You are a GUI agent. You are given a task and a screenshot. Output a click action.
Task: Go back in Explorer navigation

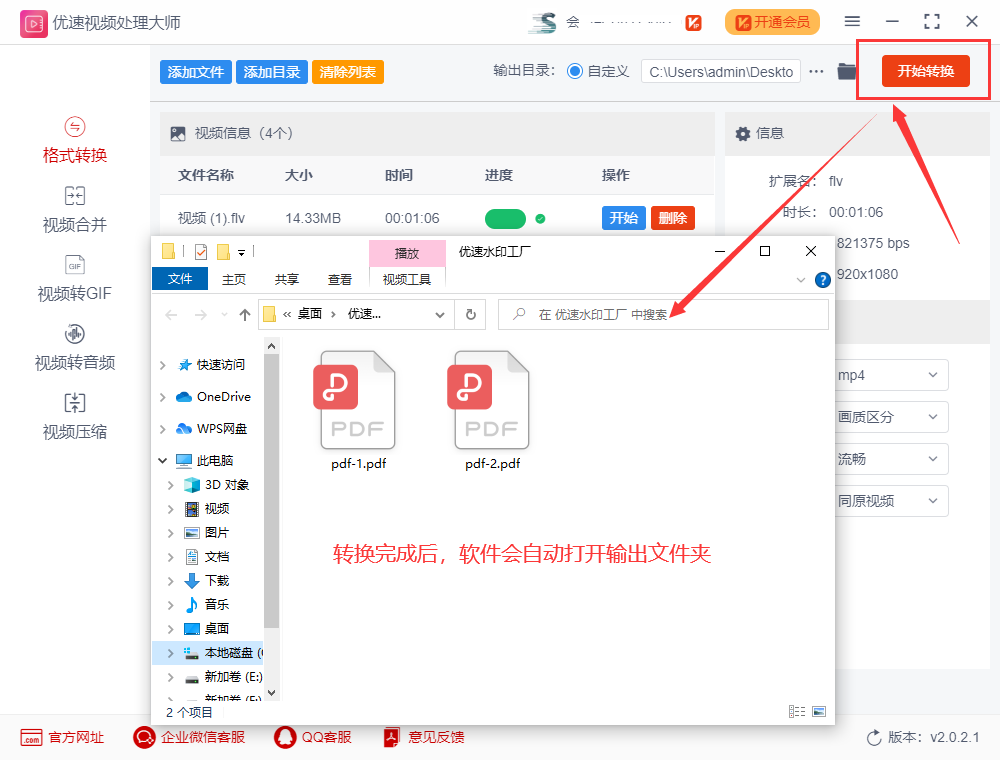(171, 314)
